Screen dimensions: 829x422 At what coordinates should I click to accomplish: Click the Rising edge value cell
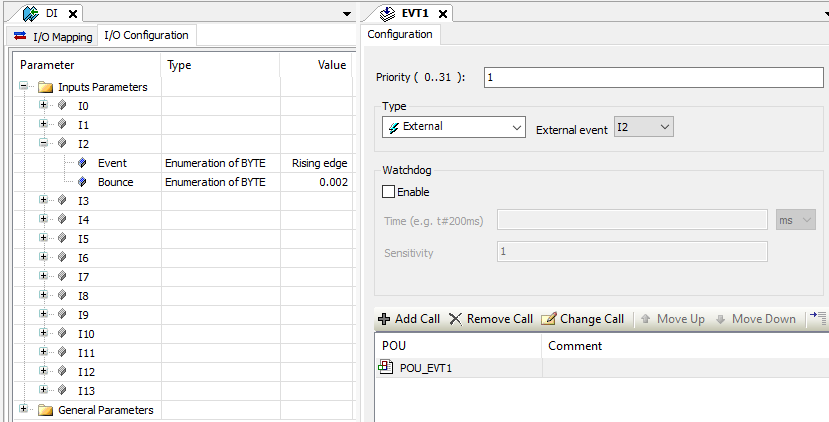point(319,163)
